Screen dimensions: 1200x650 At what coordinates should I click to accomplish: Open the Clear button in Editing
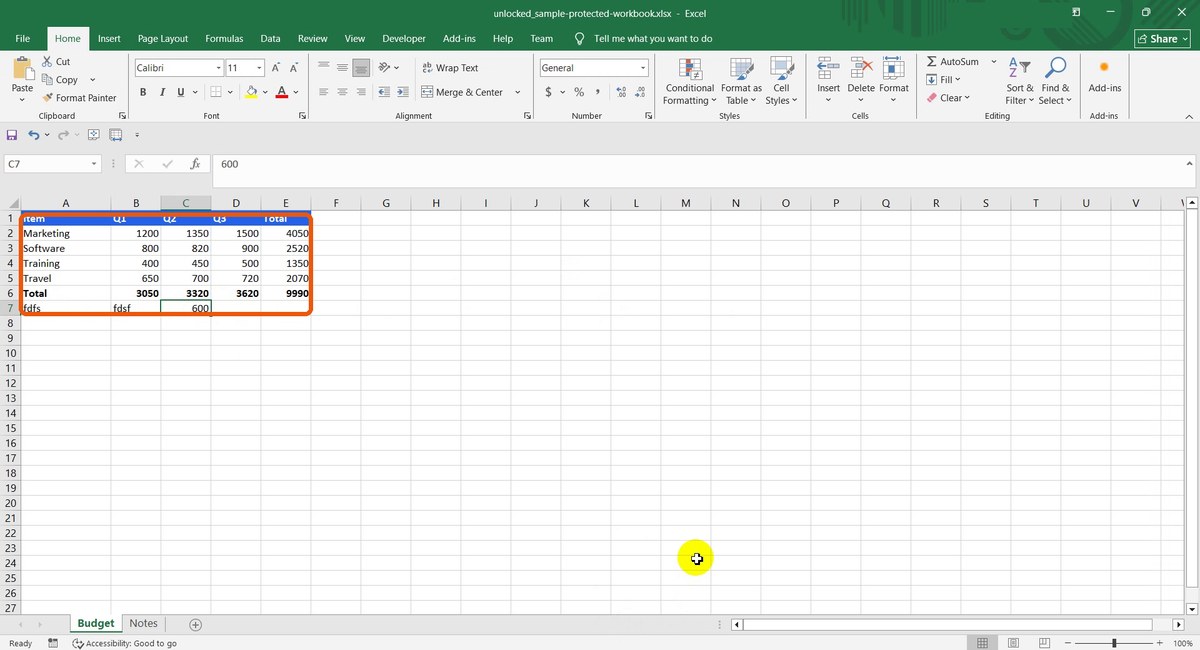948,98
